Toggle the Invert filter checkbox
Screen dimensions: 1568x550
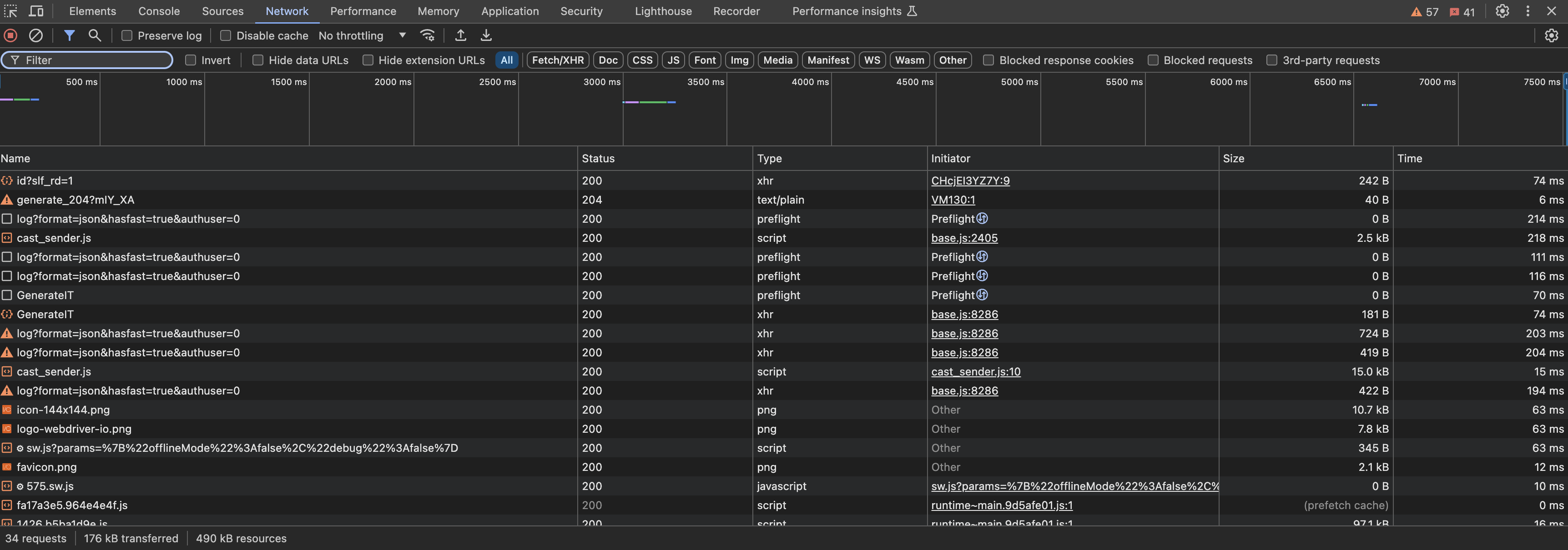(191, 60)
